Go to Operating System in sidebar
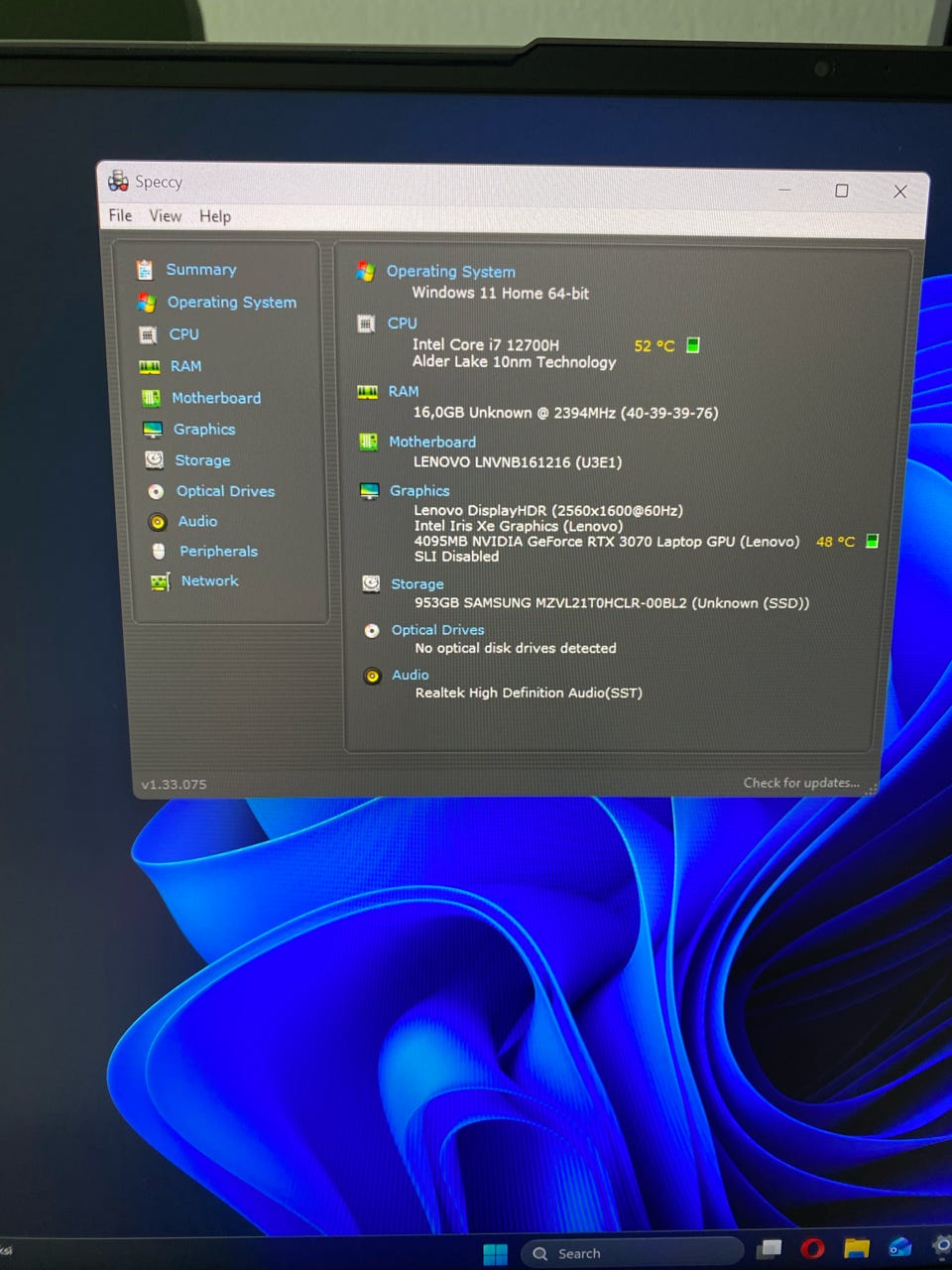This screenshot has height=1270, width=952. (232, 303)
